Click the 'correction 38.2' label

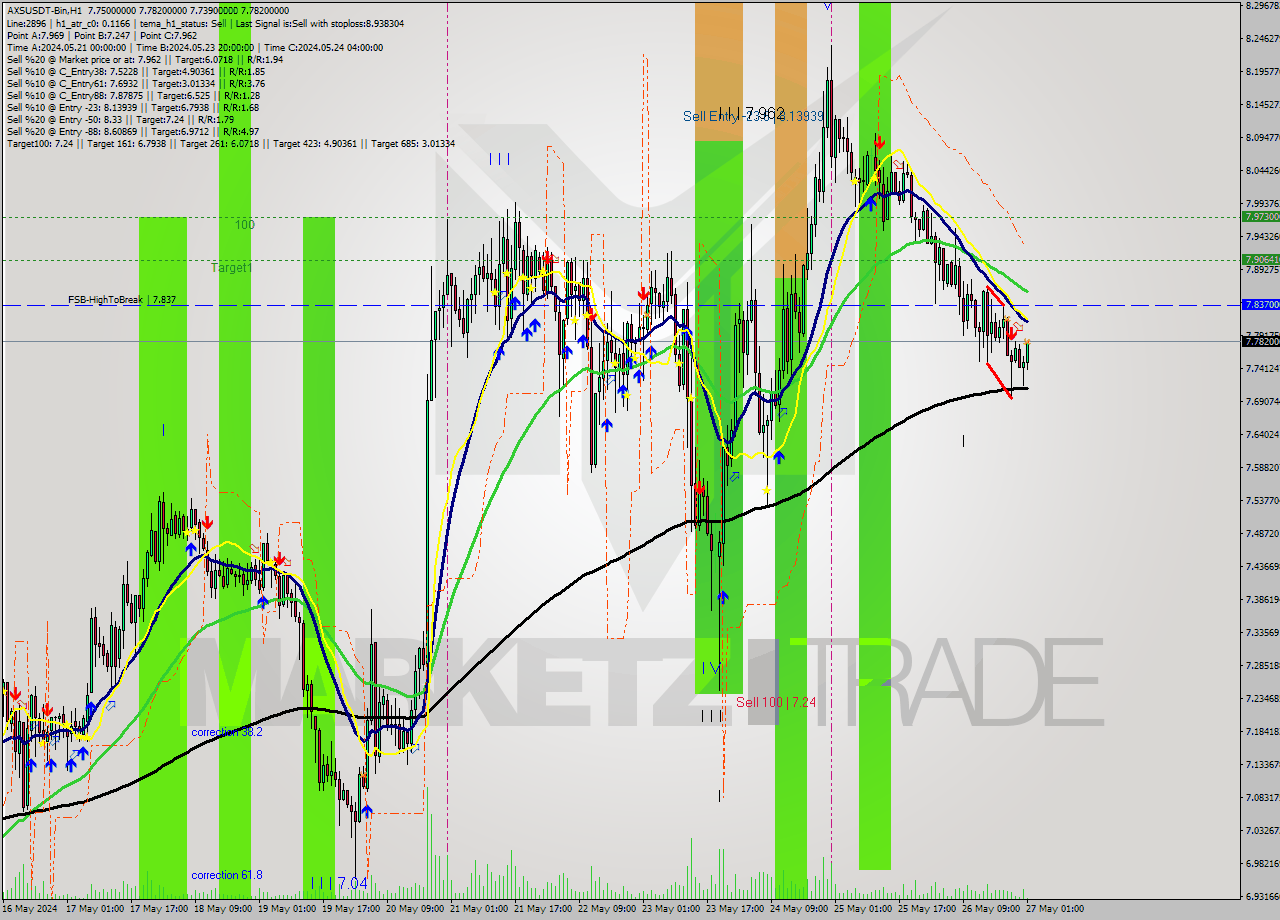pyautogui.click(x=227, y=732)
